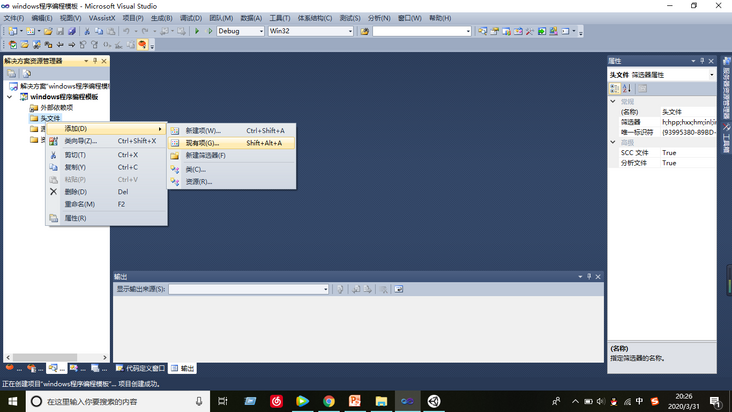This screenshot has width=732, height=412.
Task: Sort properties alphabetically in Properties panel
Action: [x=627, y=88]
